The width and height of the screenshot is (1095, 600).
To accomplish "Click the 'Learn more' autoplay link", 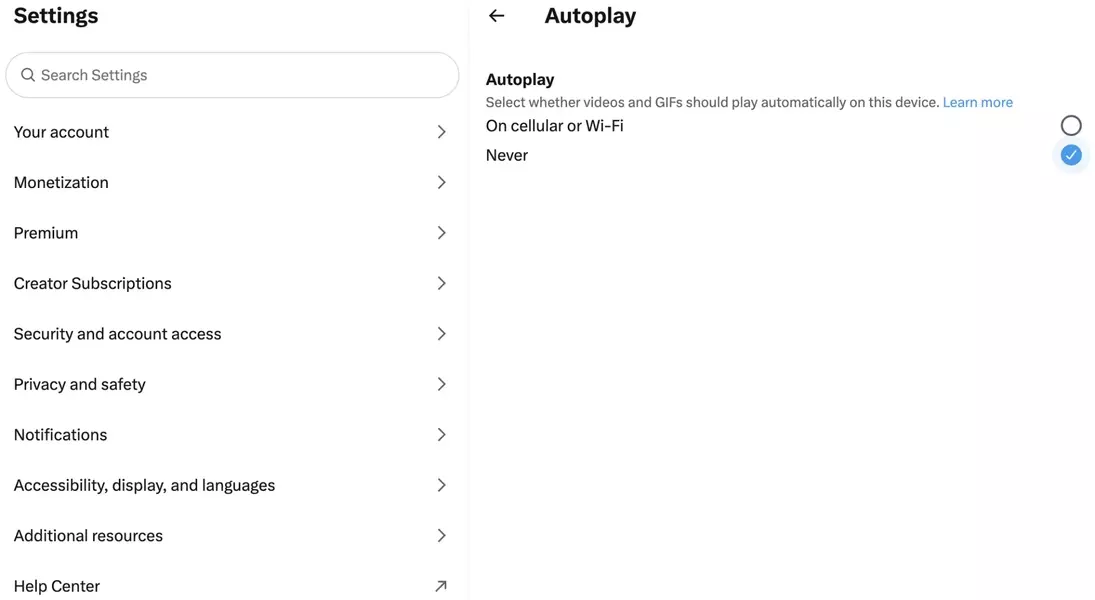I will pos(977,102).
